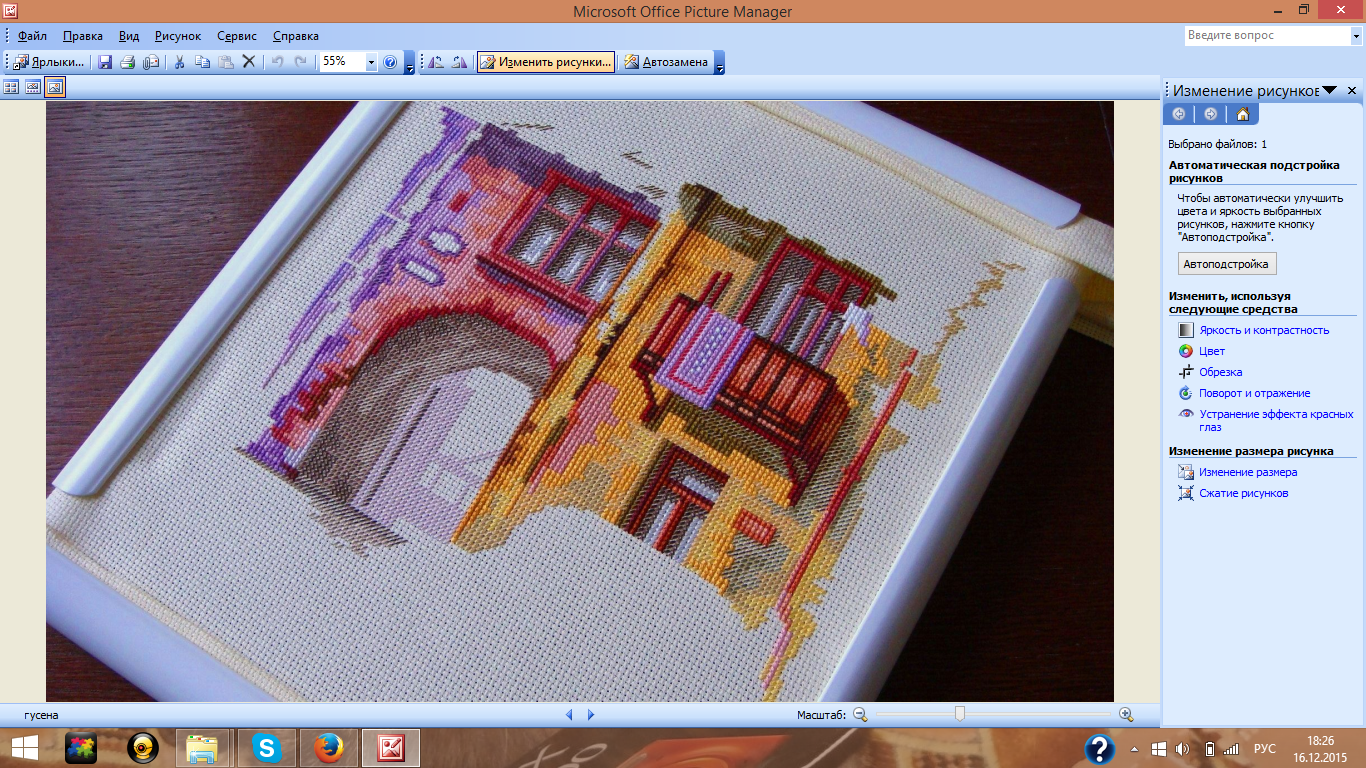Image resolution: width=1366 pixels, height=768 pixels.
Task: Switch to Thumbnail view
Action: tap(11, 87)
